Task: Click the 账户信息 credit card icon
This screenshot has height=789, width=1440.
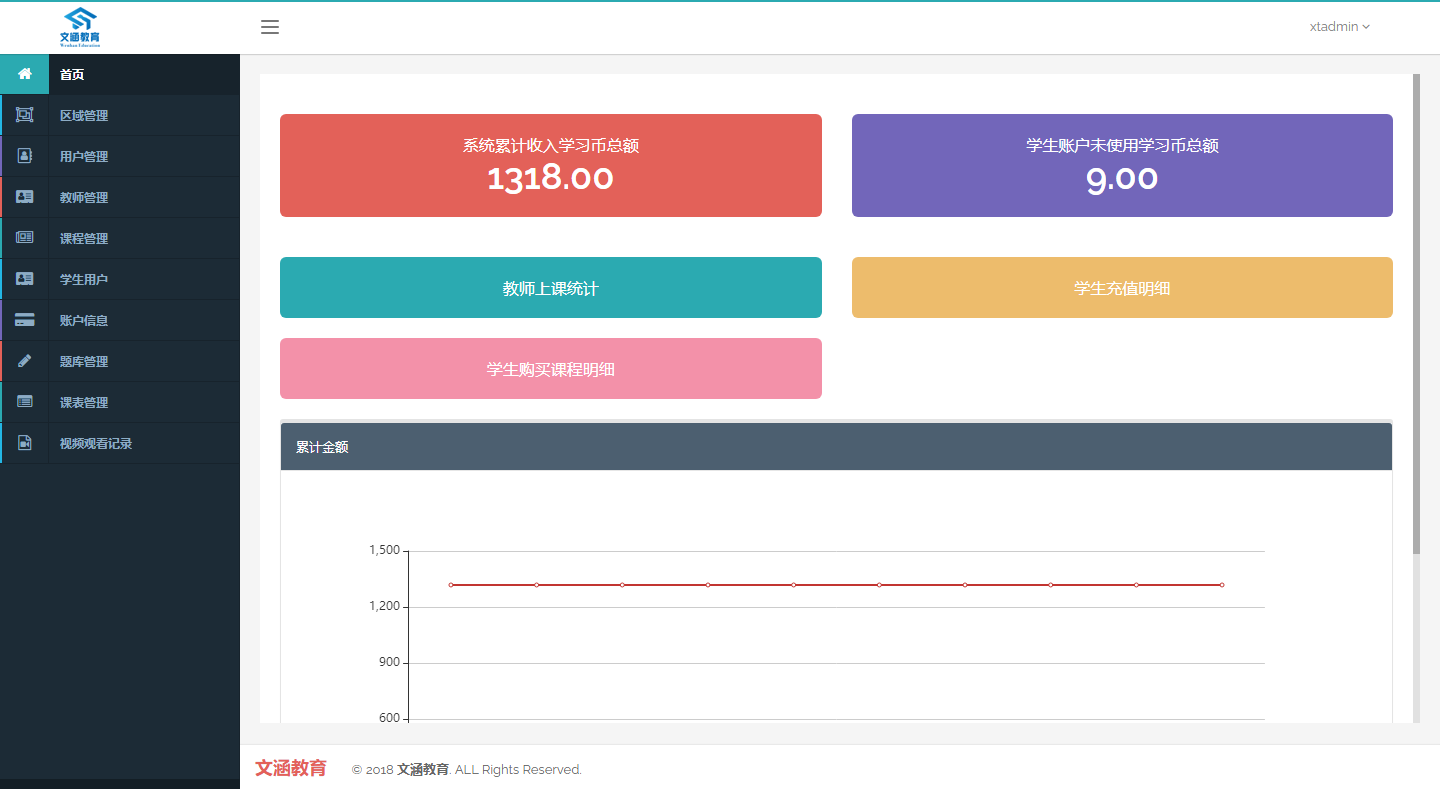Action: tap(25, 320)
